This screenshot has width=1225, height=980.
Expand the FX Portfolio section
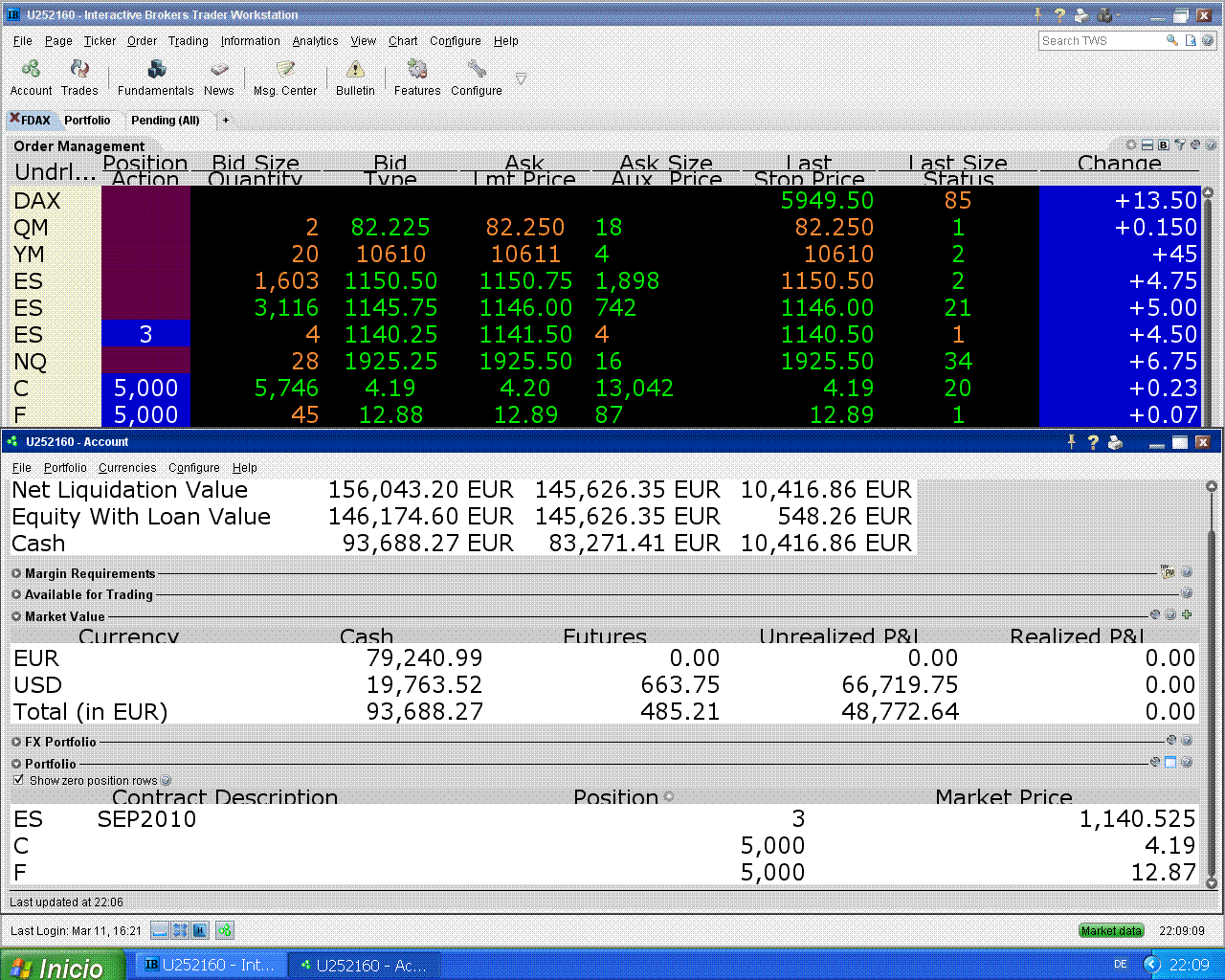(x=16, y=742)
